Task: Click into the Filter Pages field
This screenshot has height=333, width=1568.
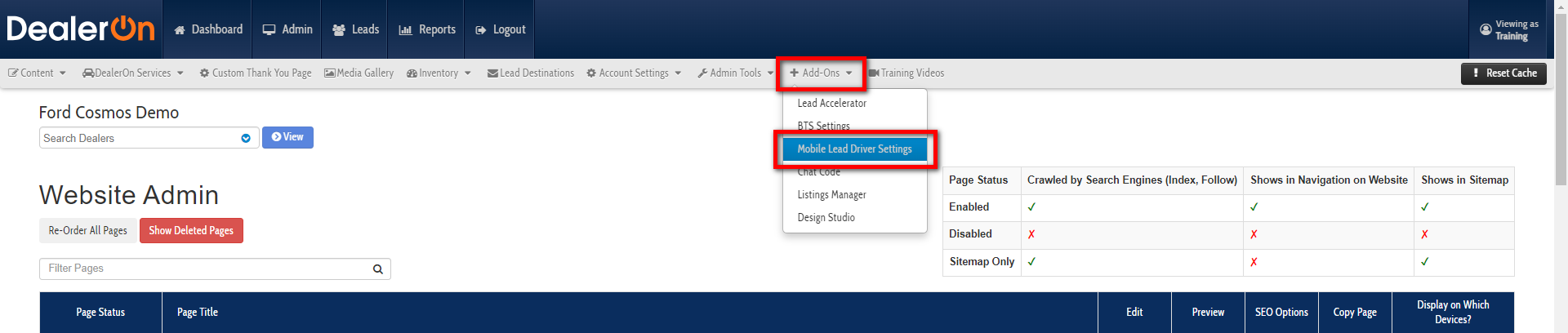Action: coord(204,269)
